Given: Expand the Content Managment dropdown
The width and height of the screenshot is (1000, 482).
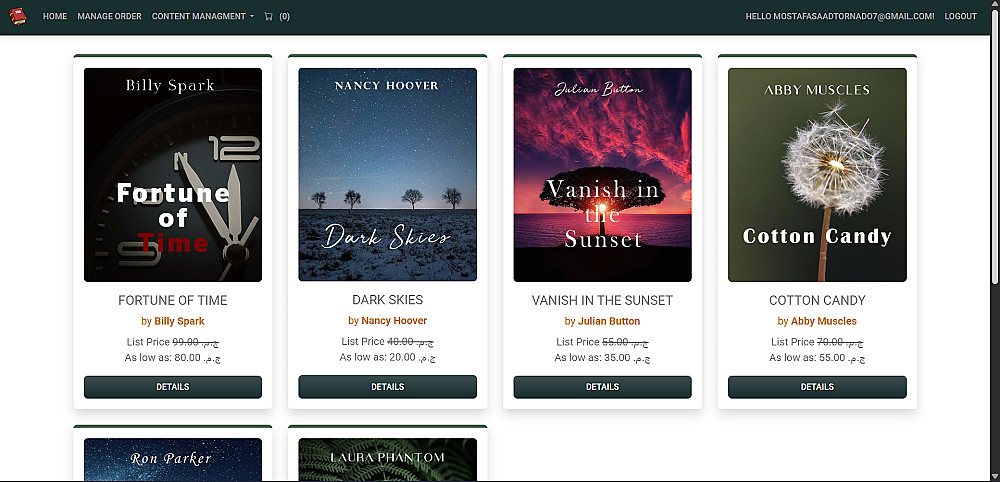Looking at the screenshot, I should tap(202, 17).
